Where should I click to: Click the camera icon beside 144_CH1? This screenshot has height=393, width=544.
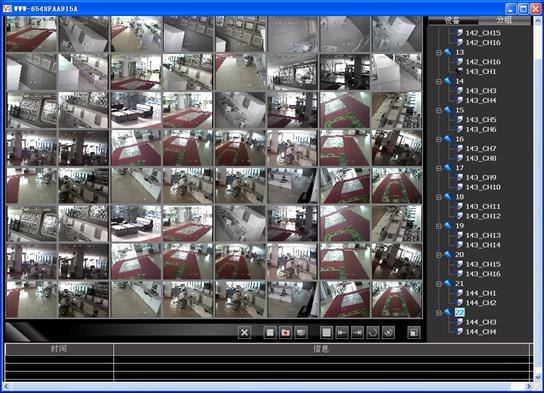(459, 293)
